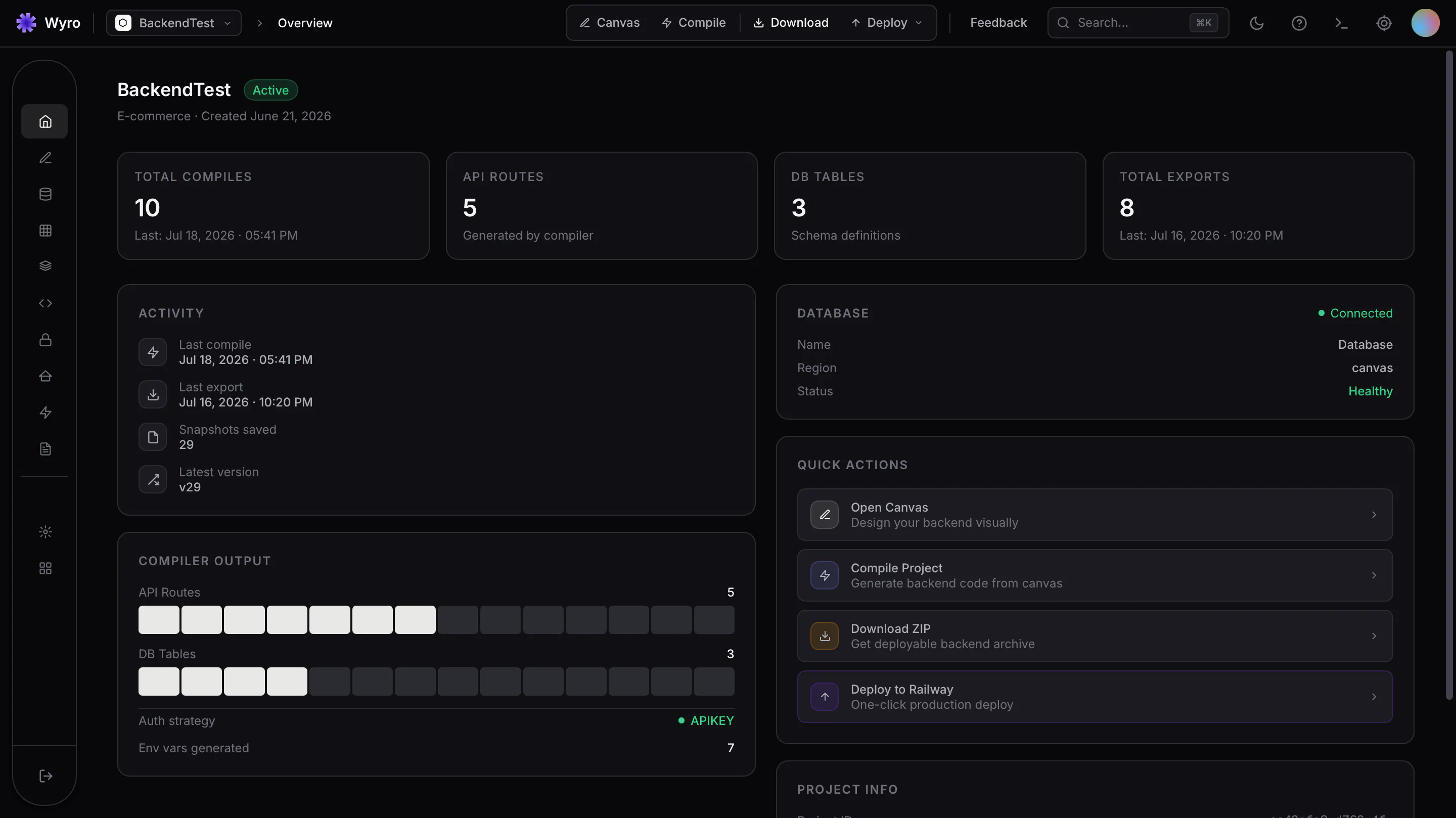
Task: Click the vertical page scrollbar
Action: [1448, 375]
